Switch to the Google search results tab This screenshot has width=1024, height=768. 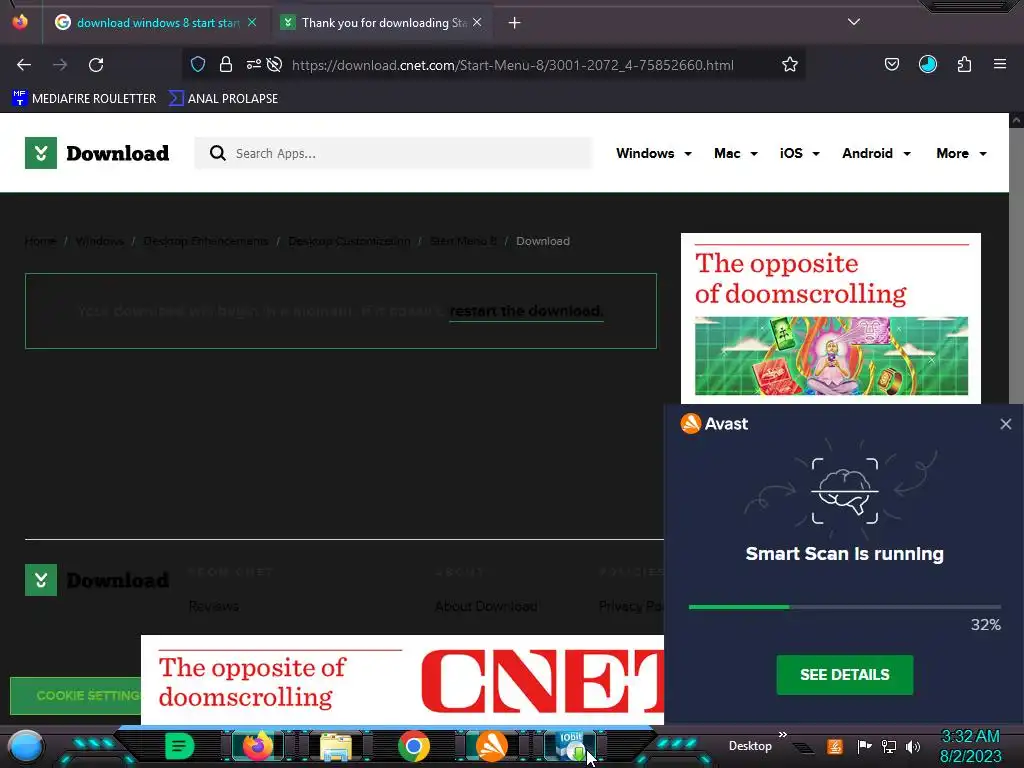coord(155,23)
